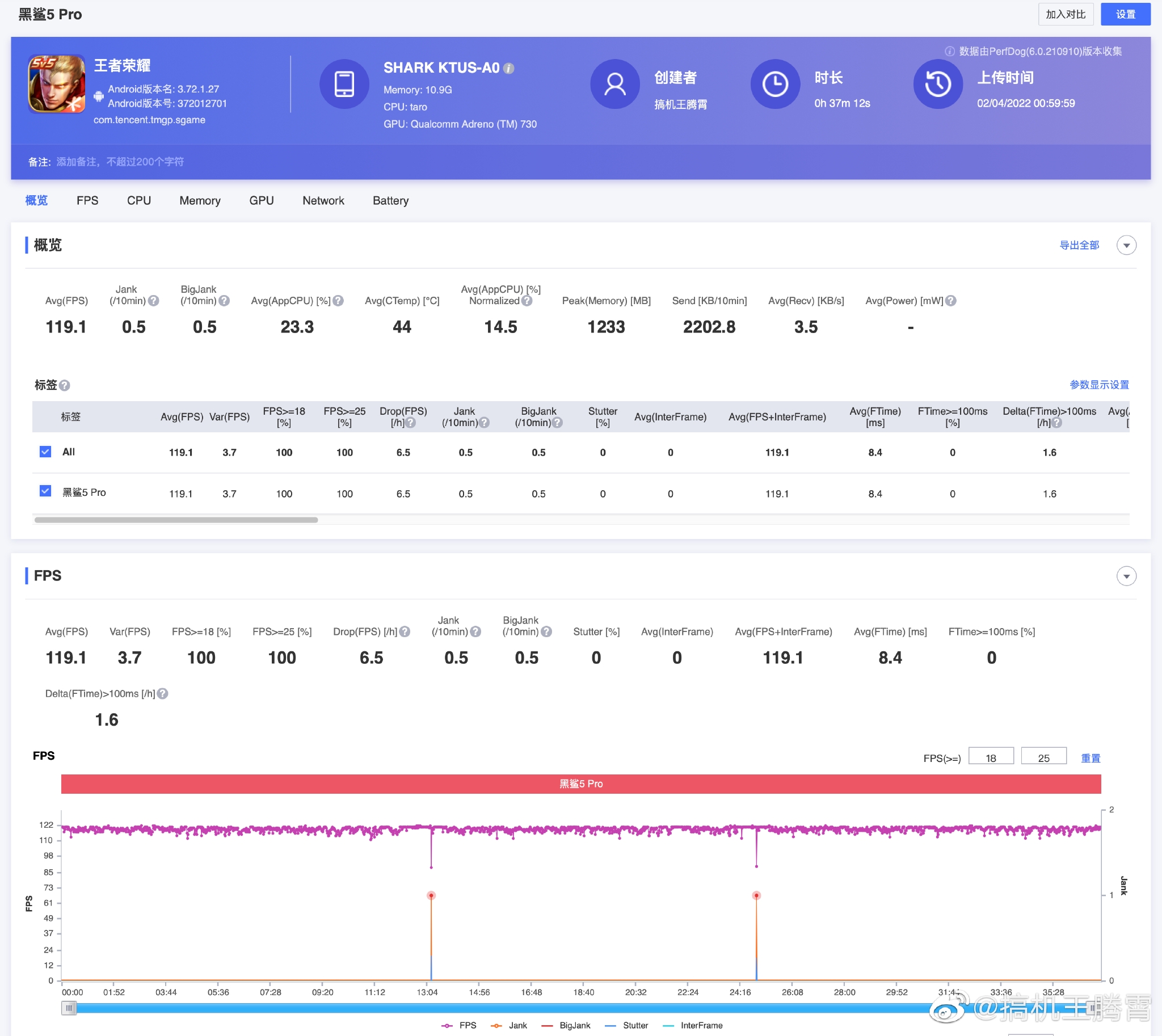Switch to the Memory tab
This screenshot has height=1036, width=1162.
(x=200, y=200)
